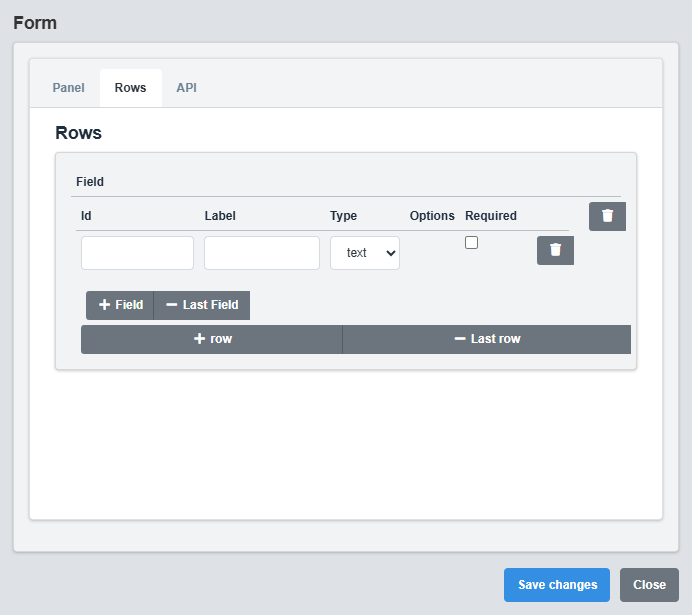The height and width of the screenshot is (615, 692).
Task: Switch to the Panel tab
Action: pos(68,88)
